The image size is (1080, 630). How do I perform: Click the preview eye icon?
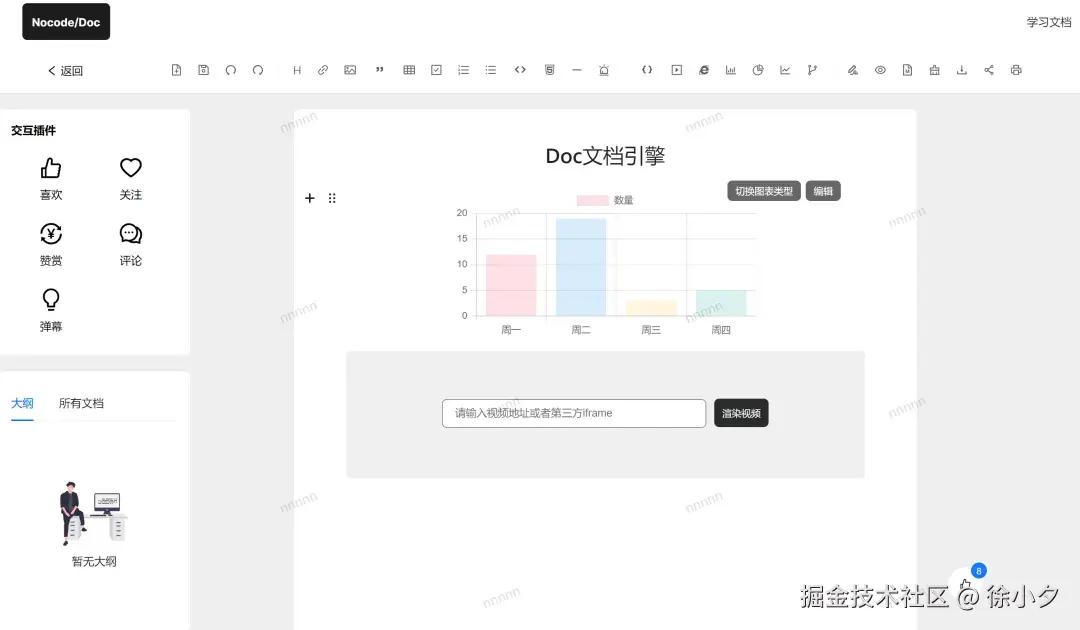pyautogui.click(x=880, y=70)
